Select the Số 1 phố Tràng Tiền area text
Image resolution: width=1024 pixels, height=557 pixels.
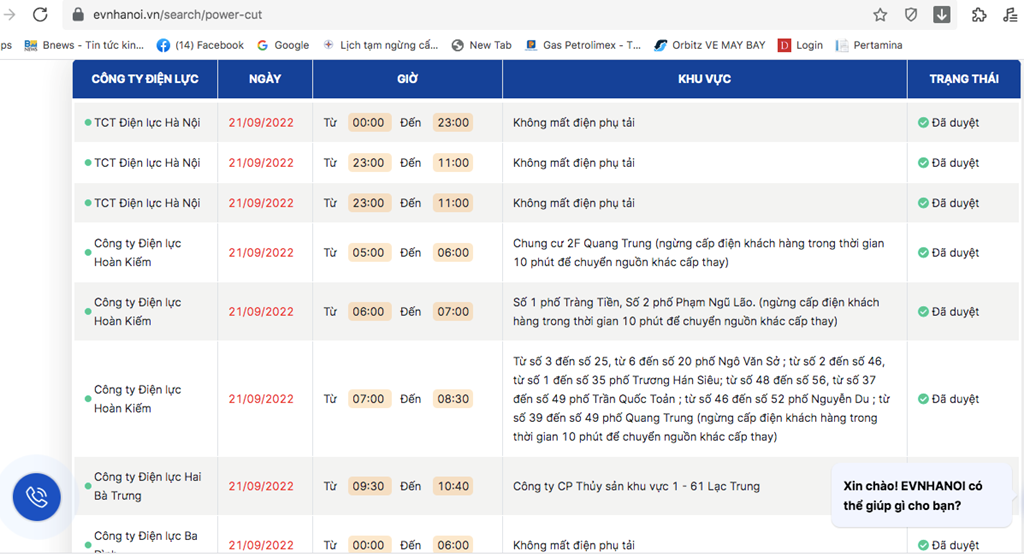696,311
